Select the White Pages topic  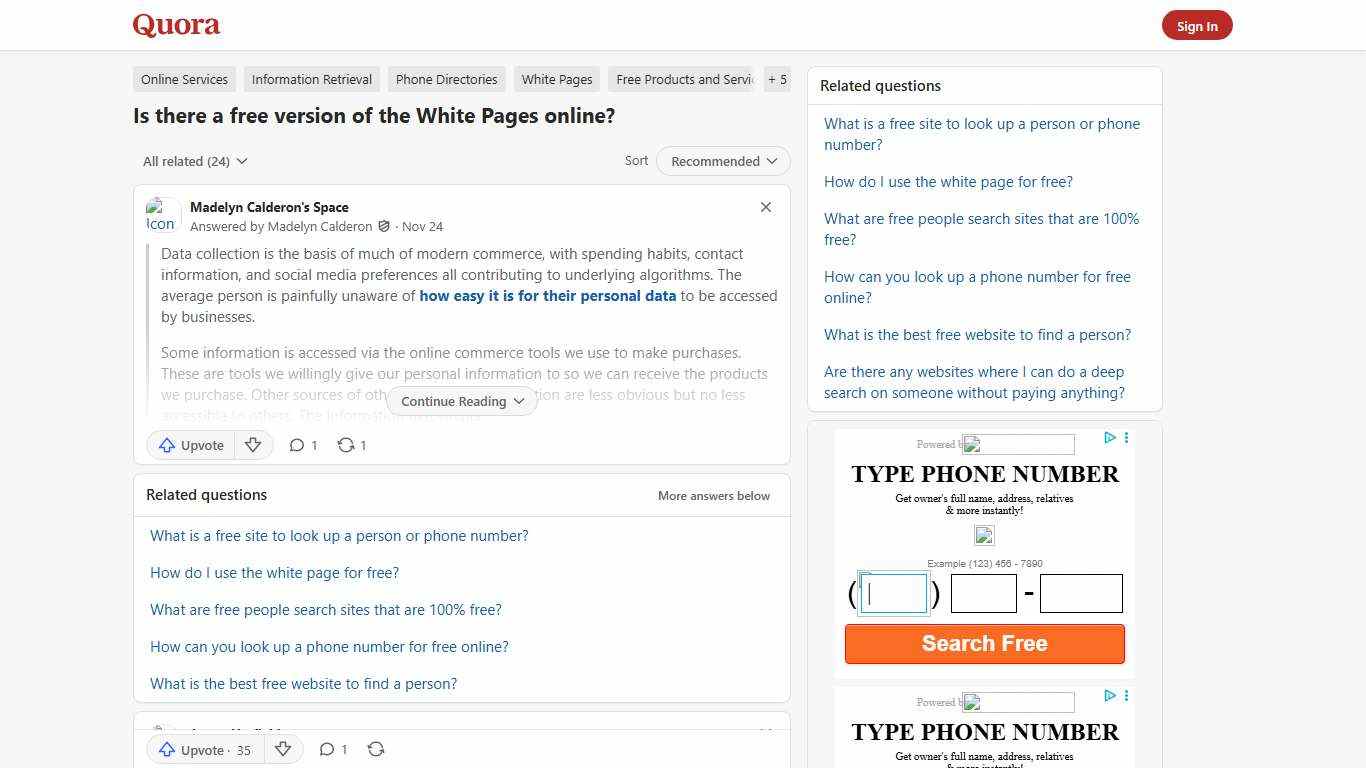pyautogui.click(x=556, y=79)
